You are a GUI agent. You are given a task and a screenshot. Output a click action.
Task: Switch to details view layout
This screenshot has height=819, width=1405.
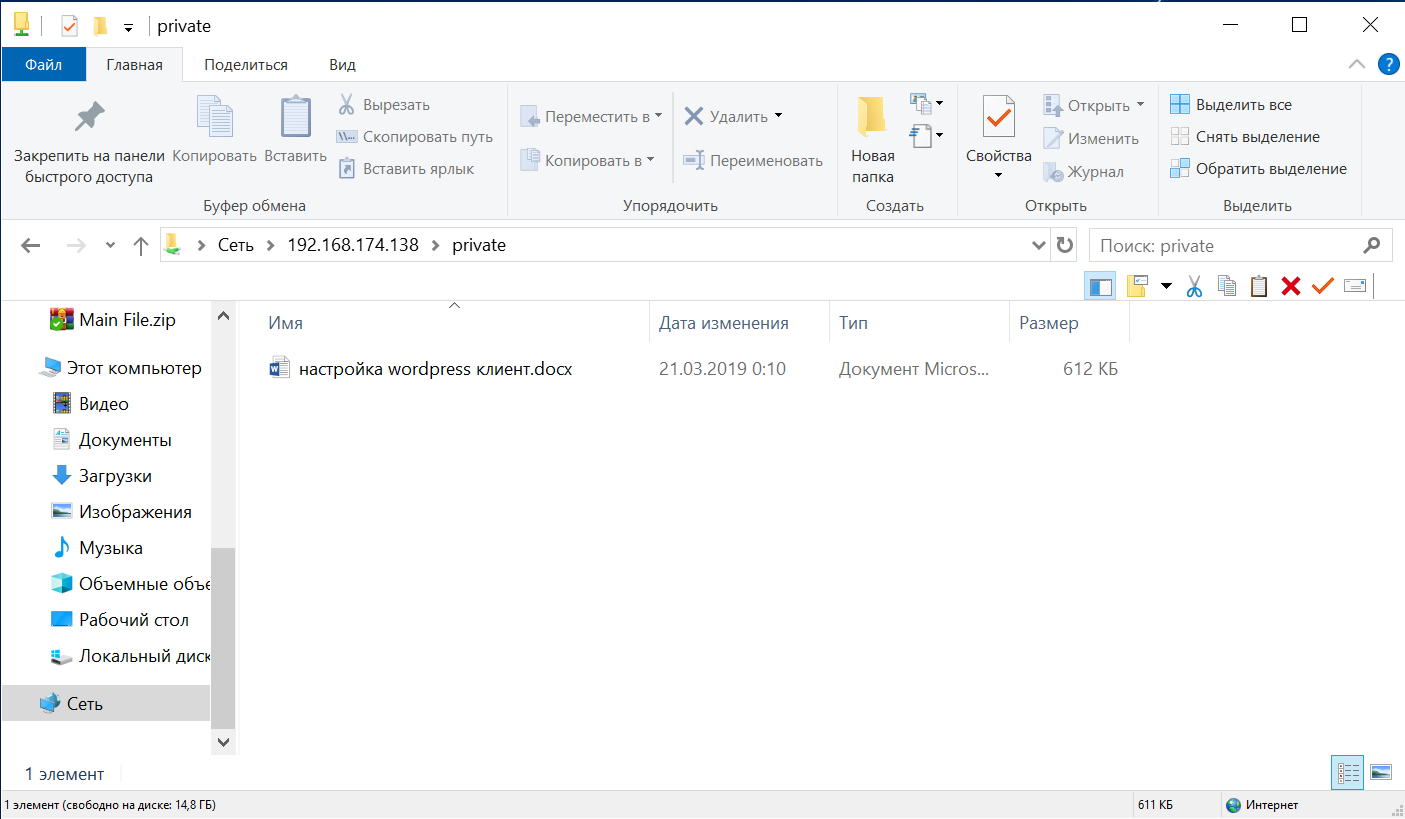[1348, 772]
